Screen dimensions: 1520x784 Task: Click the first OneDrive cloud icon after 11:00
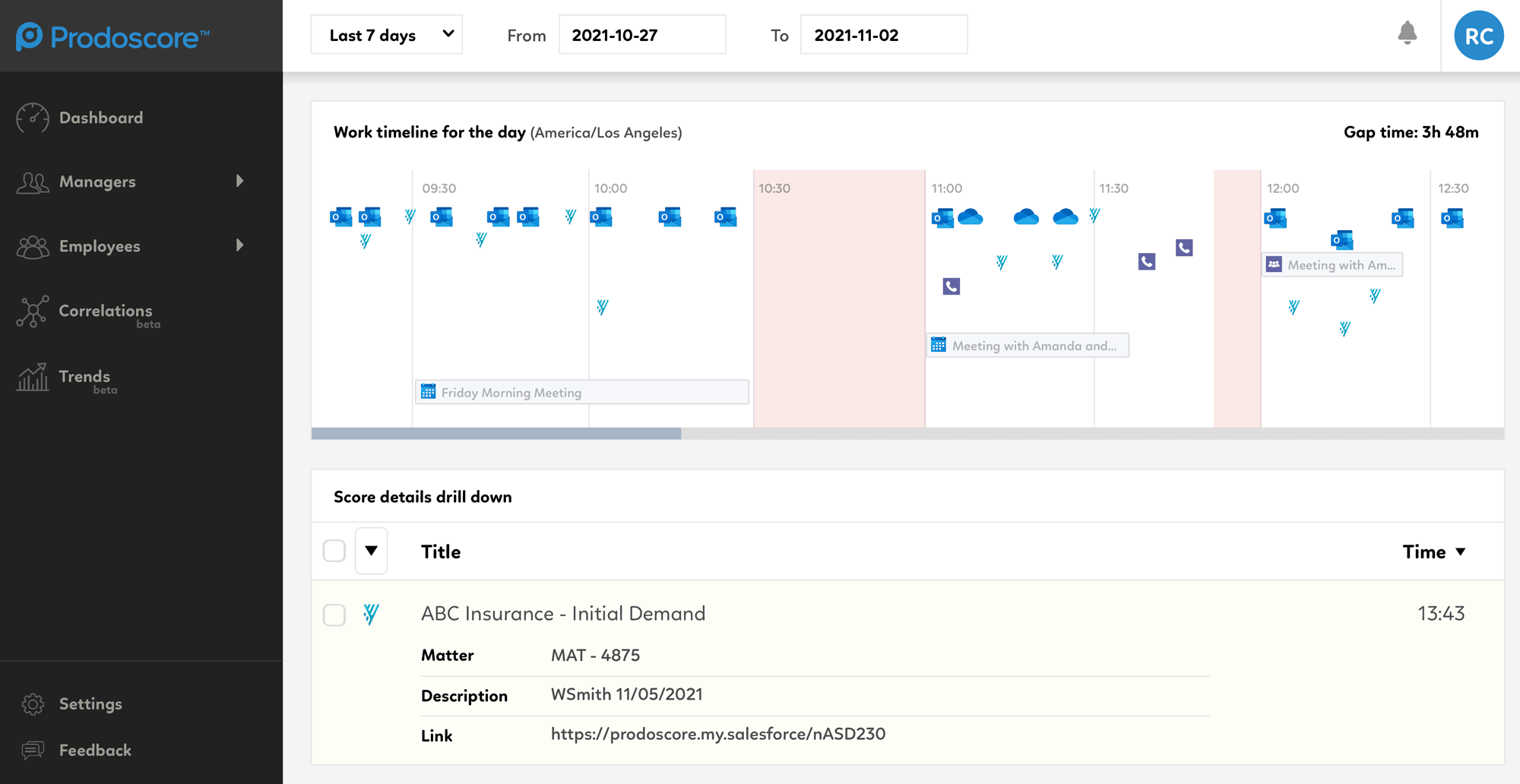pyautogui.click(x=971, y=217)
